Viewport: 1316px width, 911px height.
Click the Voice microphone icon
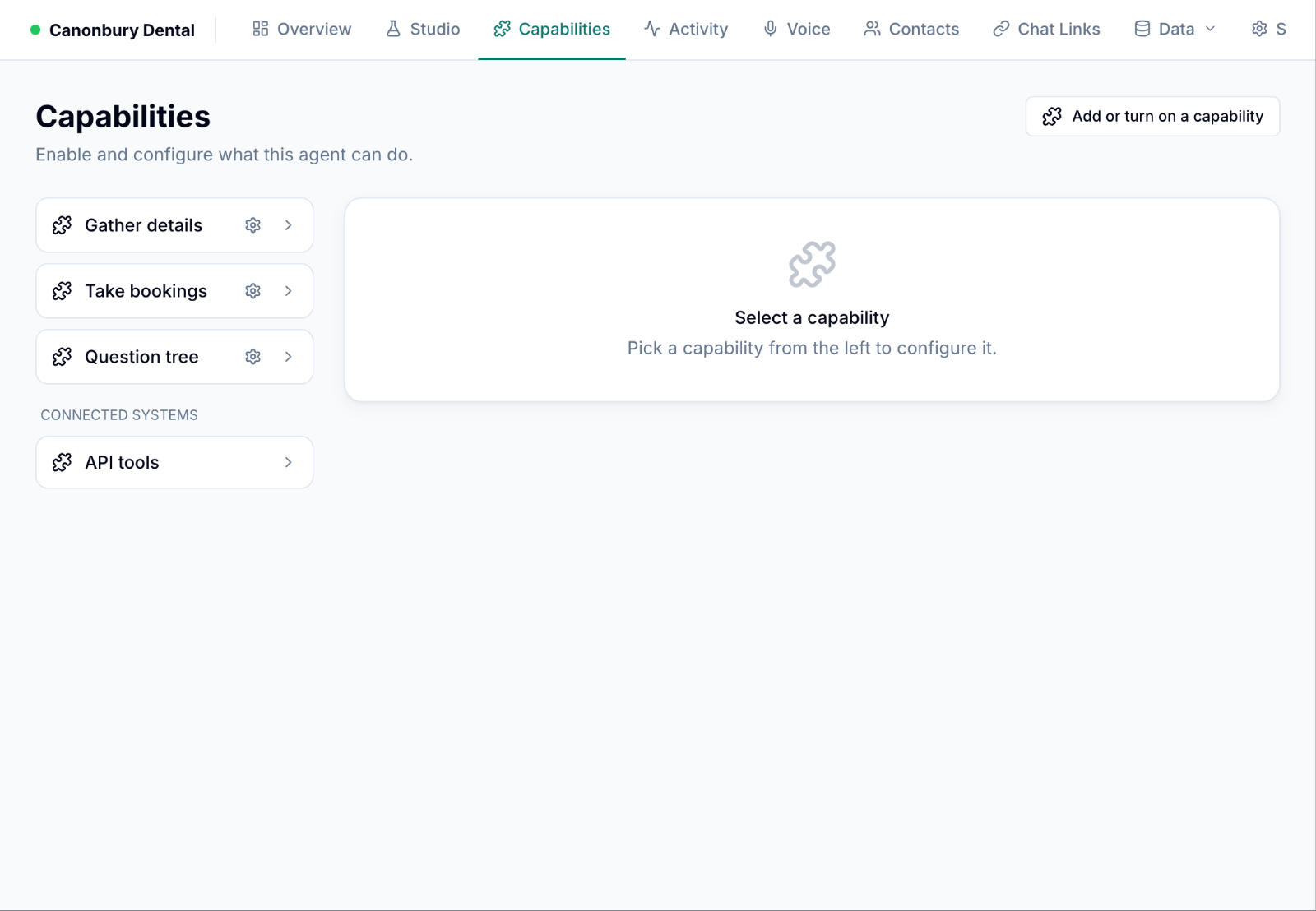tap(770, 29)
